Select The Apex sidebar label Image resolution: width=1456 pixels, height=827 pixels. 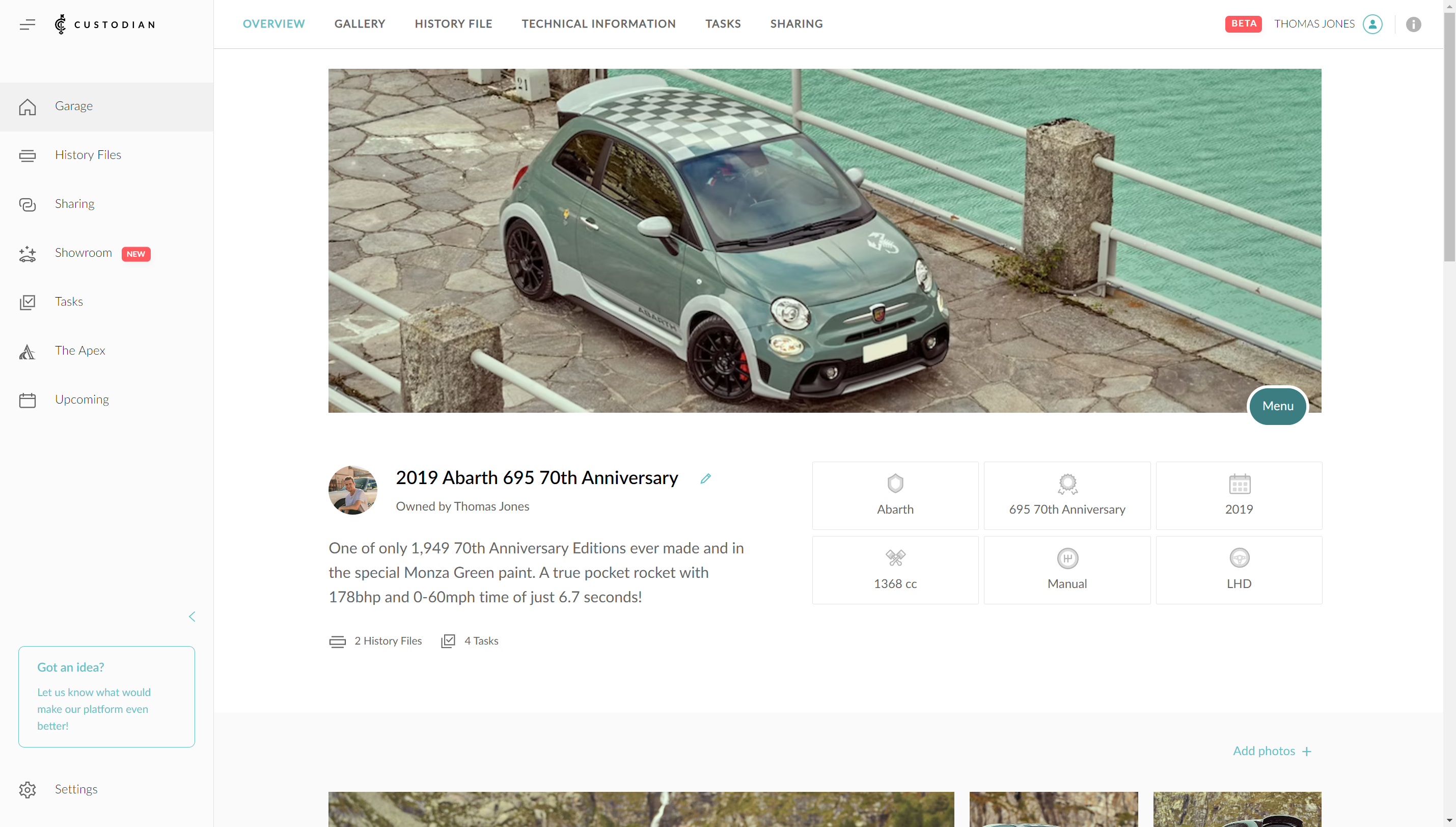pyautogui.click(x=80, y=351)
